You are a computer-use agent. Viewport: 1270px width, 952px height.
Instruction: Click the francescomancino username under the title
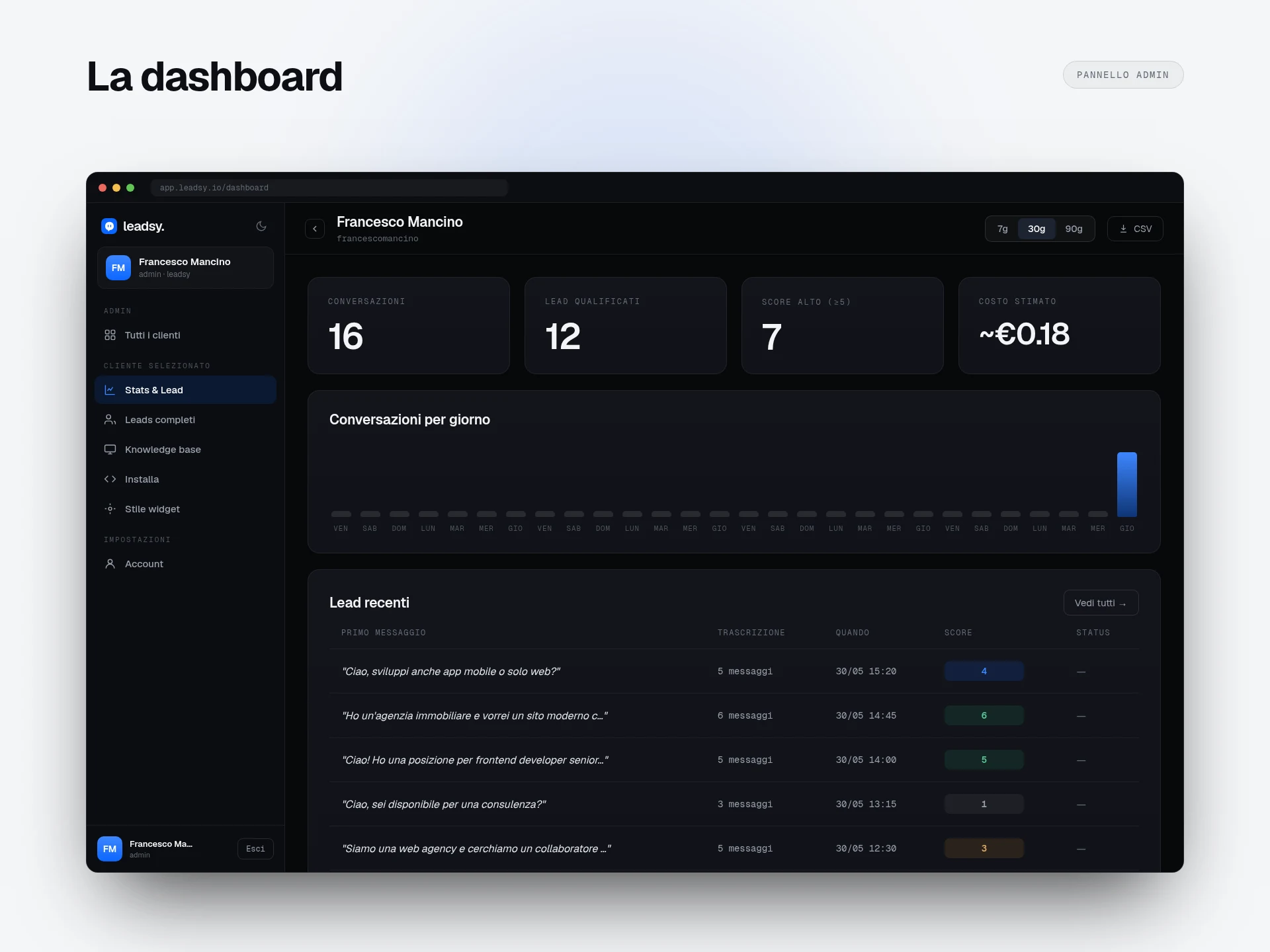[x=378, y=239]
